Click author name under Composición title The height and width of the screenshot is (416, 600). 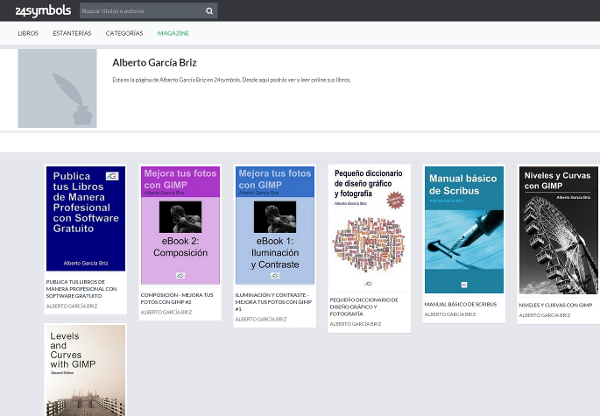tap(166, 312)
